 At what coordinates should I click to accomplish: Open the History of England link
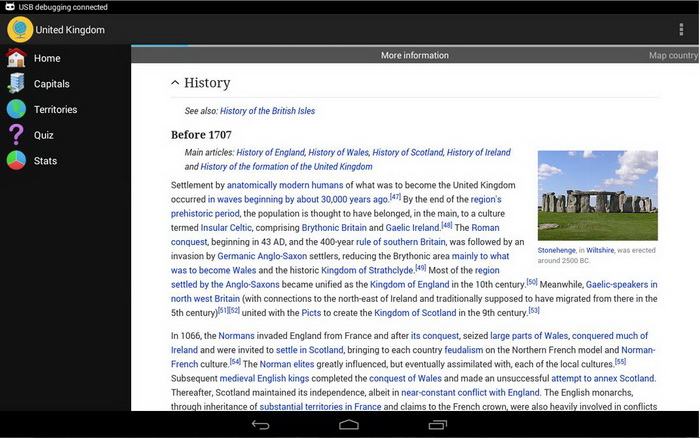pyautogui.click(x=271, y=152)
